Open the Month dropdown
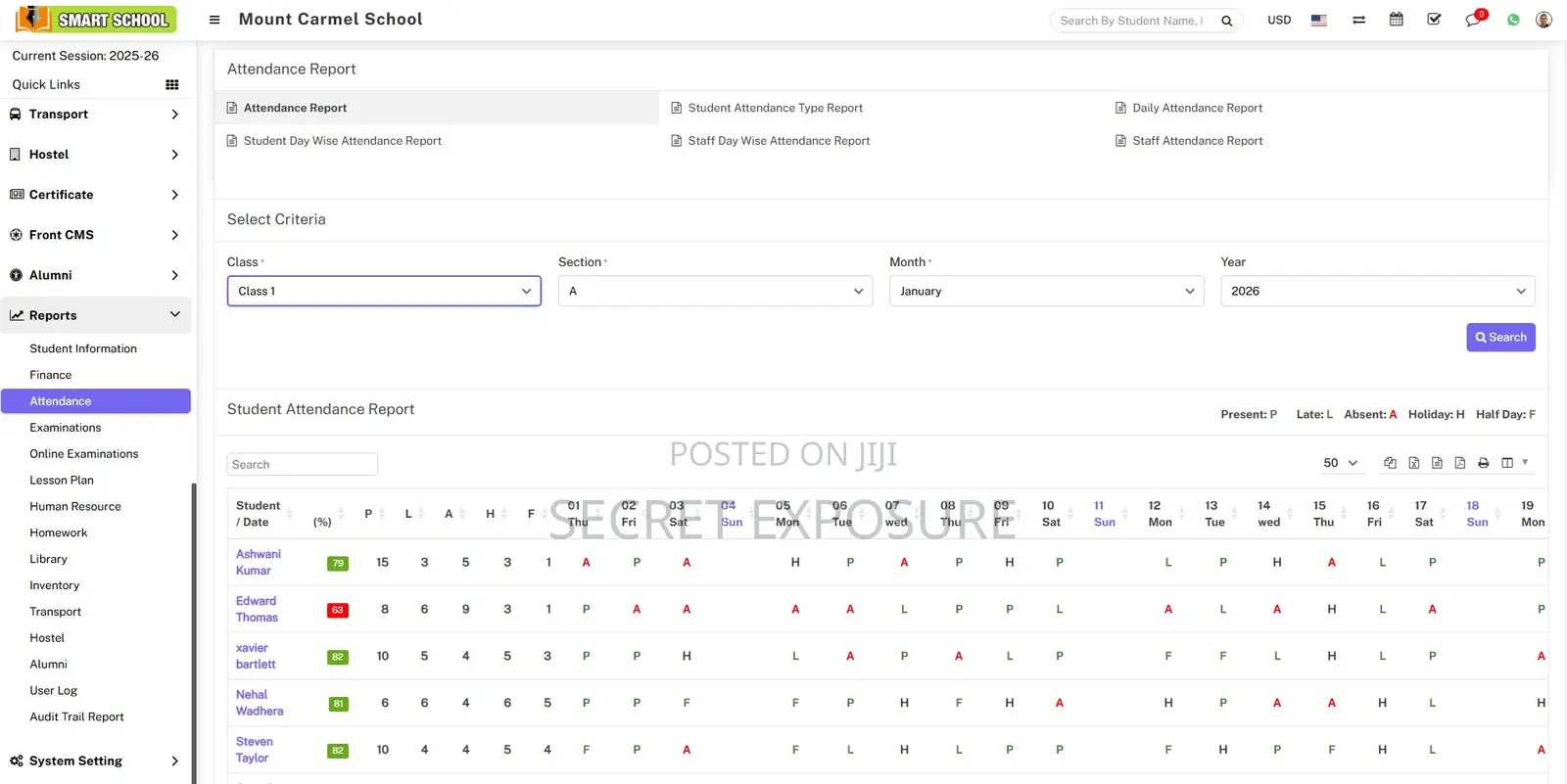1567x784 pixels. (1046, 291)
